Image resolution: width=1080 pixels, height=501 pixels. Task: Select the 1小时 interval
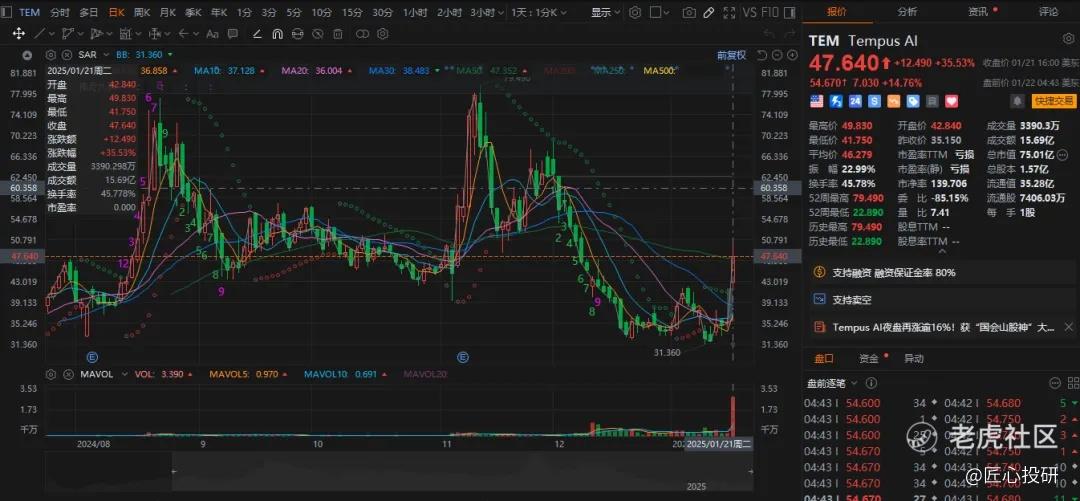[415, 12]
